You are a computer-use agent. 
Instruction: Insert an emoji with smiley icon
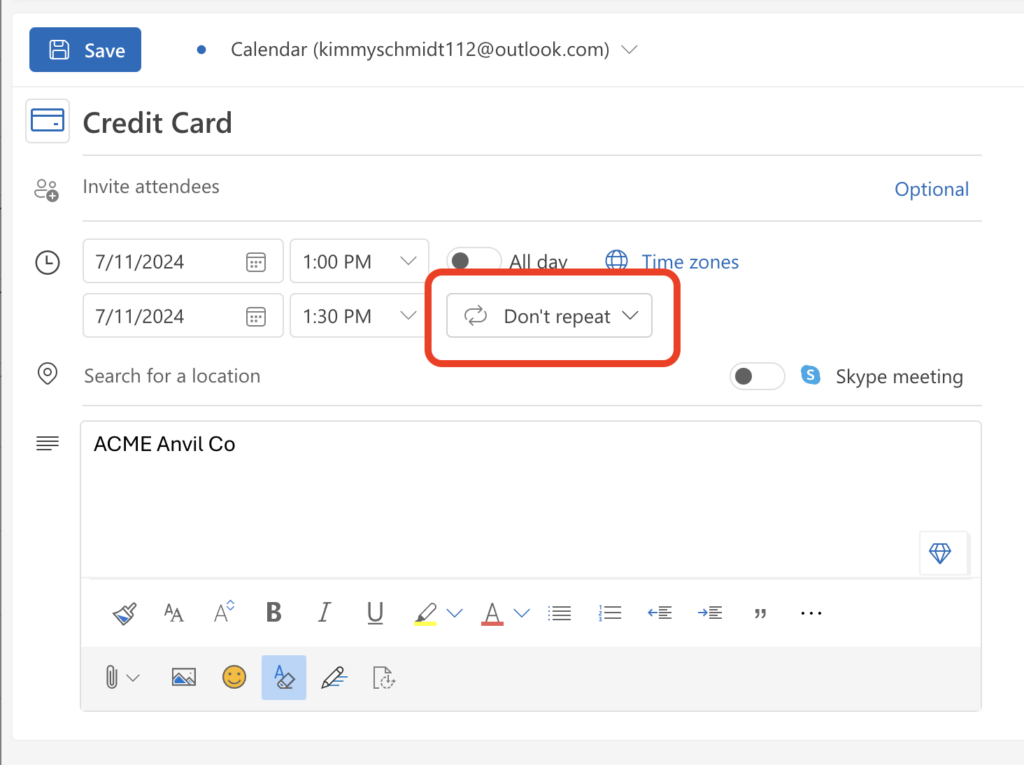click(x=234, y=677)
